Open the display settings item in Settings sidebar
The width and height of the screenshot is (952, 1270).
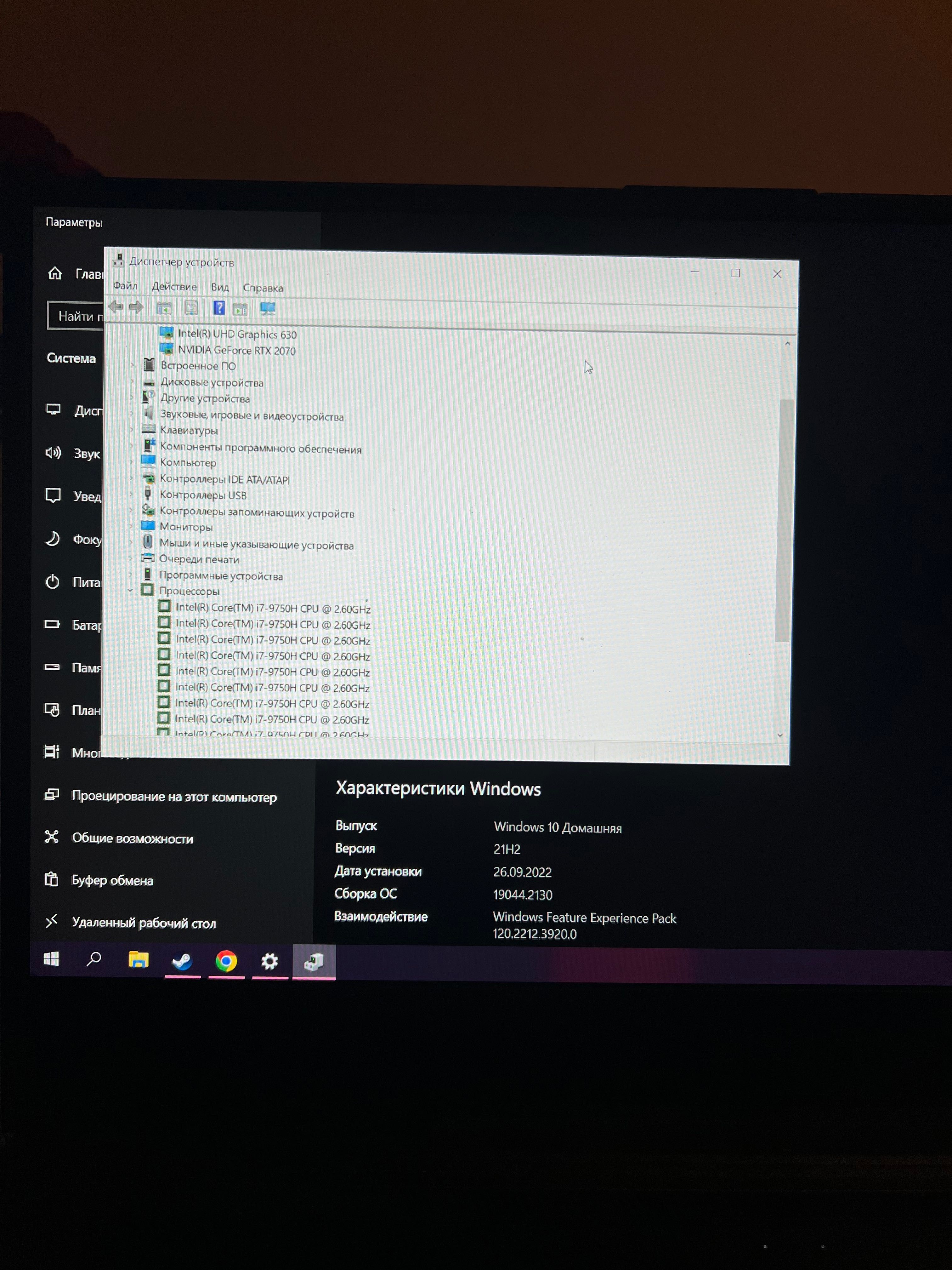pyautogui.click(x=74, y=410)
